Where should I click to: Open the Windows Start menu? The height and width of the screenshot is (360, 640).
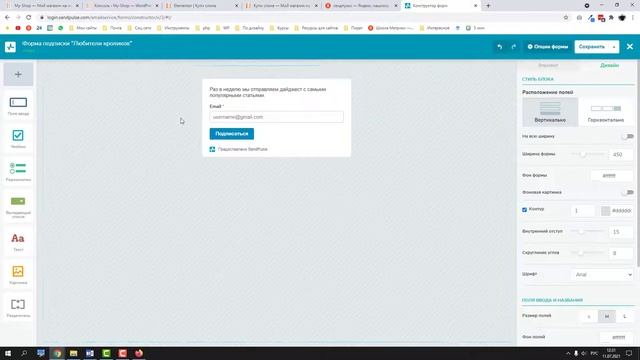(x=8, y=353)
